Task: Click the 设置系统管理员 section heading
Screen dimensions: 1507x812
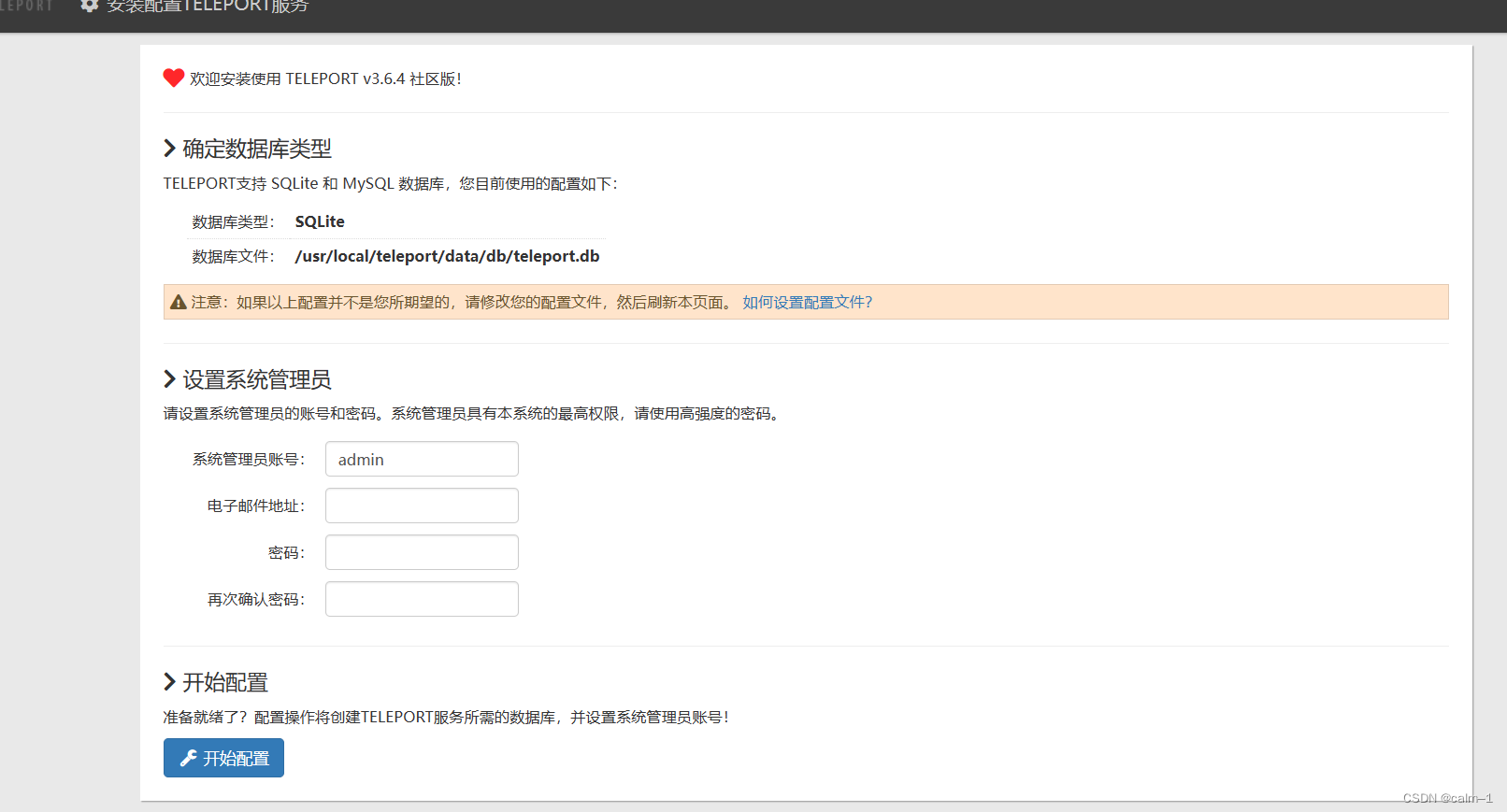Action: click(x=257, y=379)
